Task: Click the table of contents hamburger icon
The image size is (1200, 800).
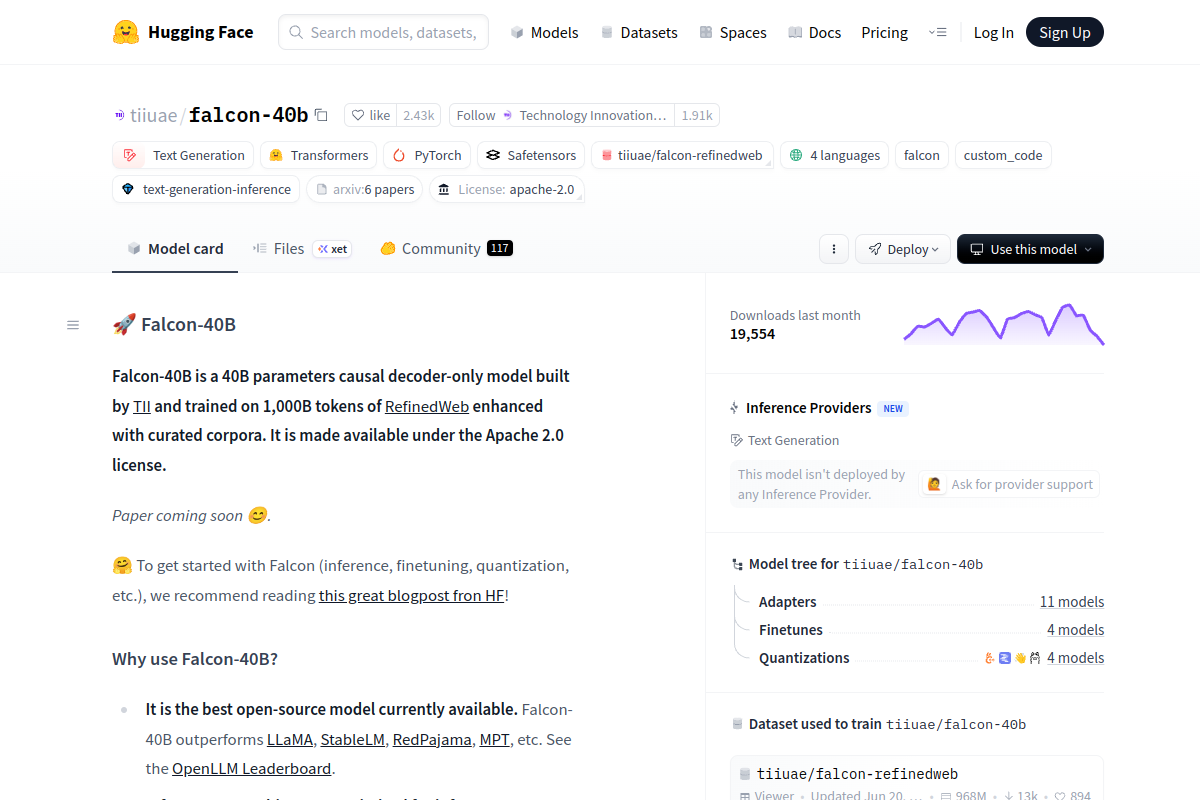Action: pyautogui.click(x=73, y=325)
